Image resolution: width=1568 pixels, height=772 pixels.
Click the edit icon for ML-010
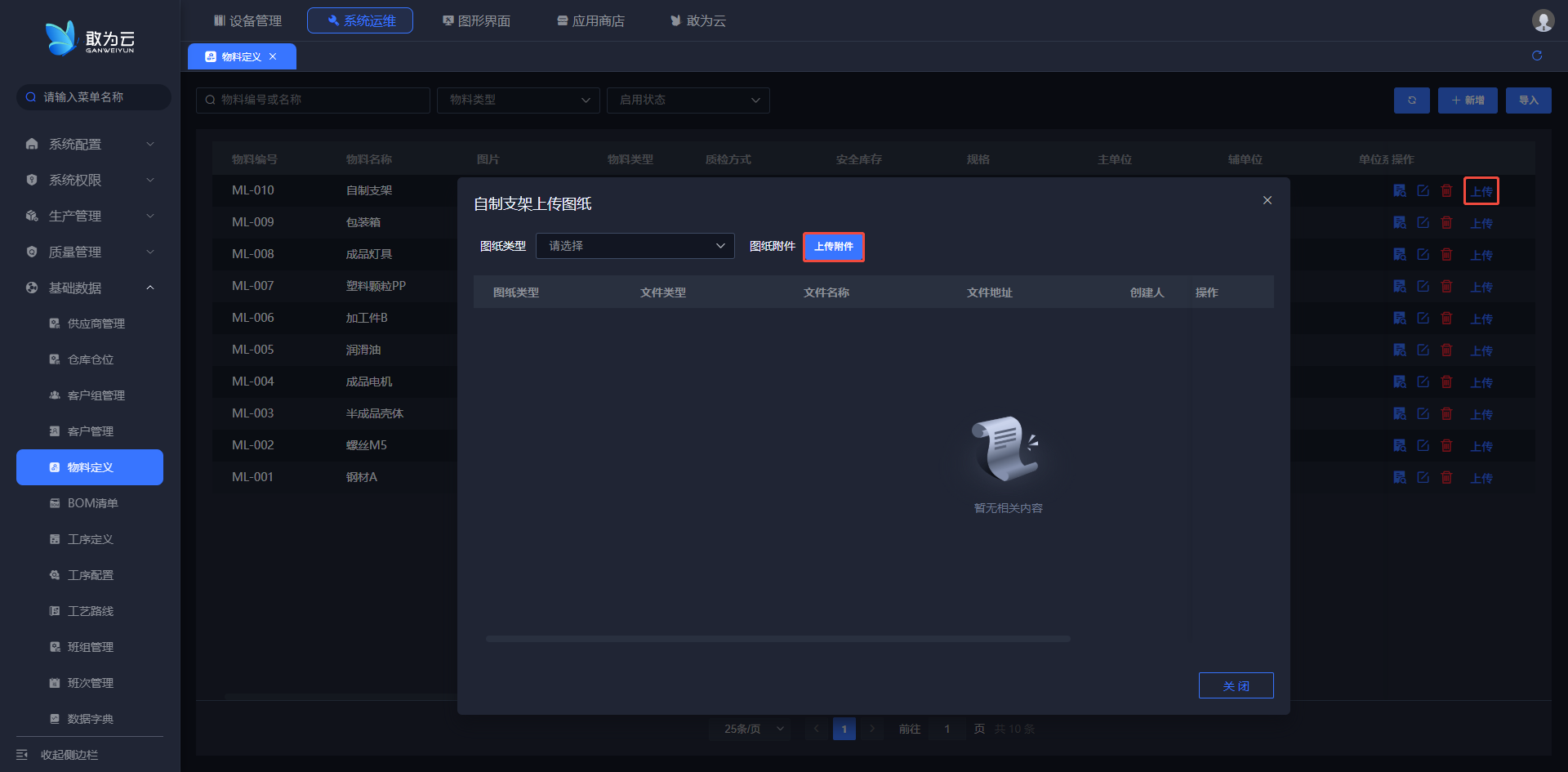(1423, 190)
